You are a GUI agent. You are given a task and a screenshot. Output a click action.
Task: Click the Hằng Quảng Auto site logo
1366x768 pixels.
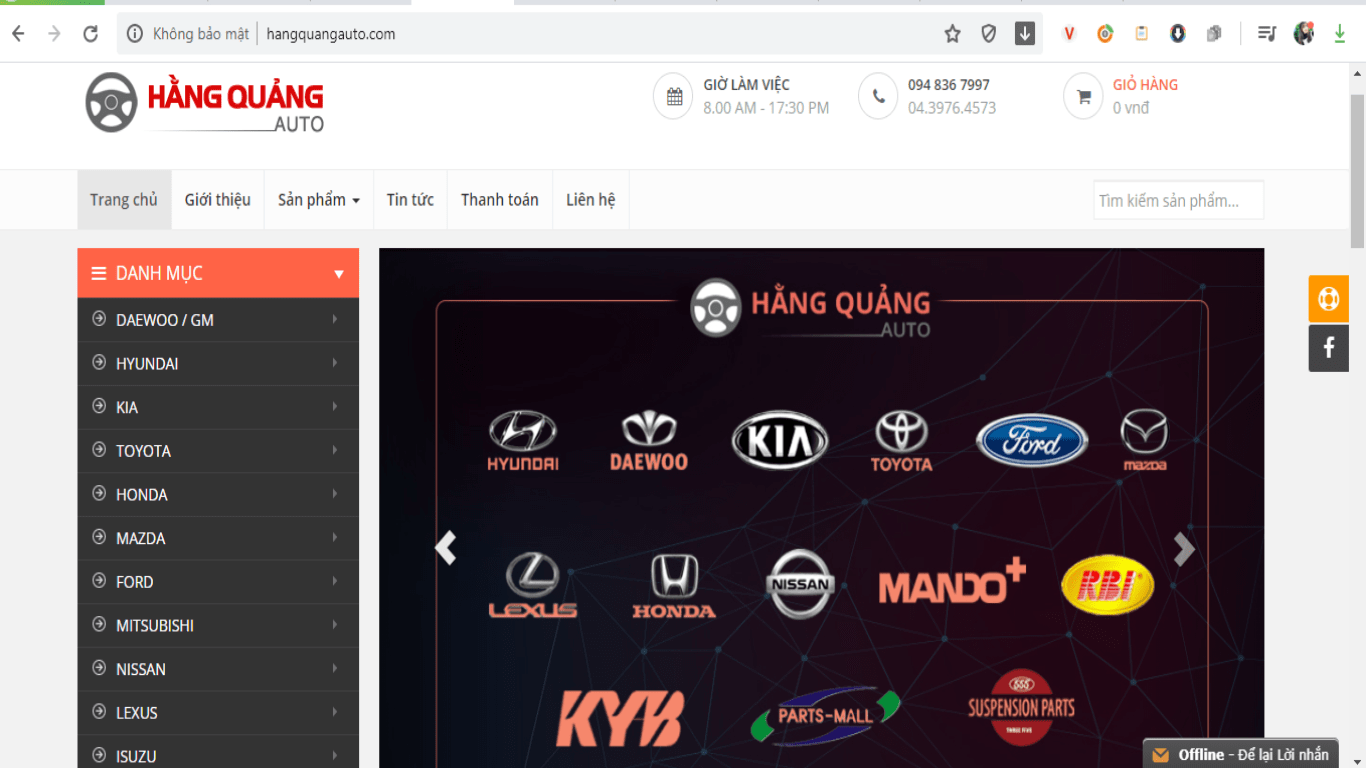point(205,103)
